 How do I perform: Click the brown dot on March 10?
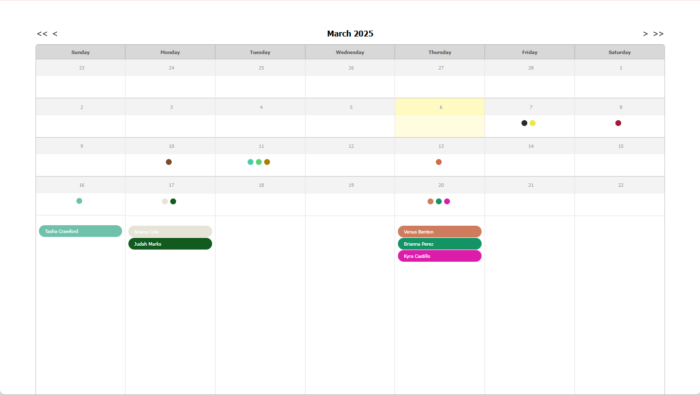pyautogui.click(x=169, y=162)
